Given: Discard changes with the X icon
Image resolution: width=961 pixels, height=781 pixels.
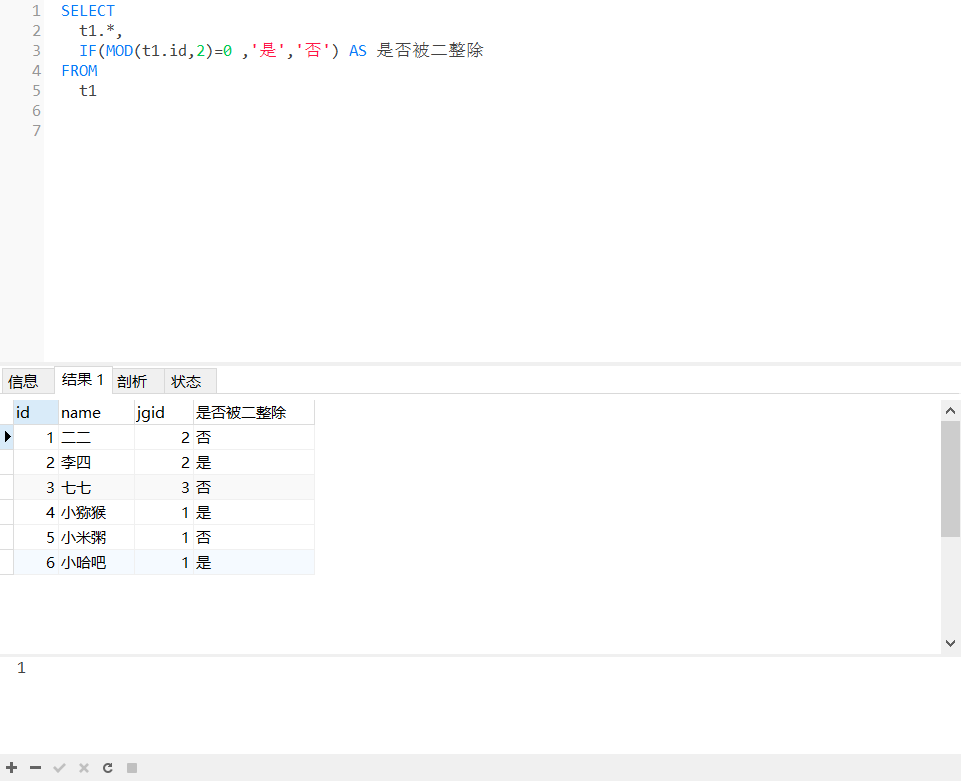Looking at the screenshot, I should (83, 768).
